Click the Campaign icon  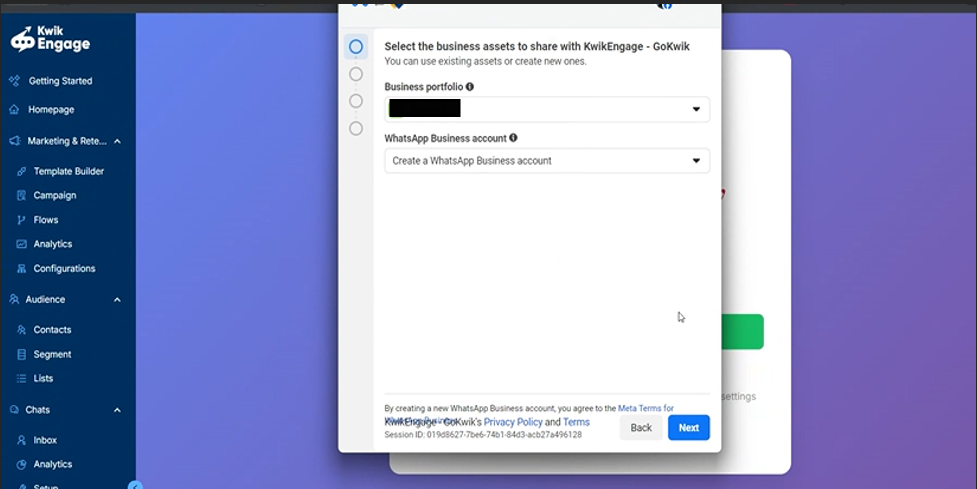21,196
